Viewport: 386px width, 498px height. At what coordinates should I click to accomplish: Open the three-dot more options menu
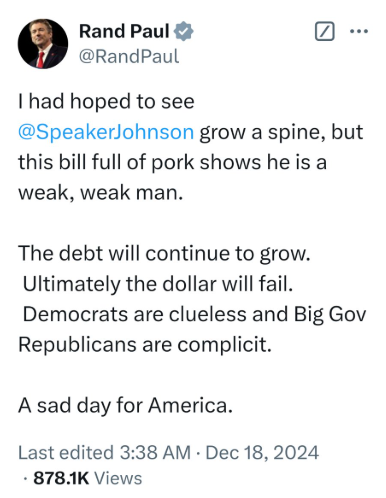click(359, 32)
